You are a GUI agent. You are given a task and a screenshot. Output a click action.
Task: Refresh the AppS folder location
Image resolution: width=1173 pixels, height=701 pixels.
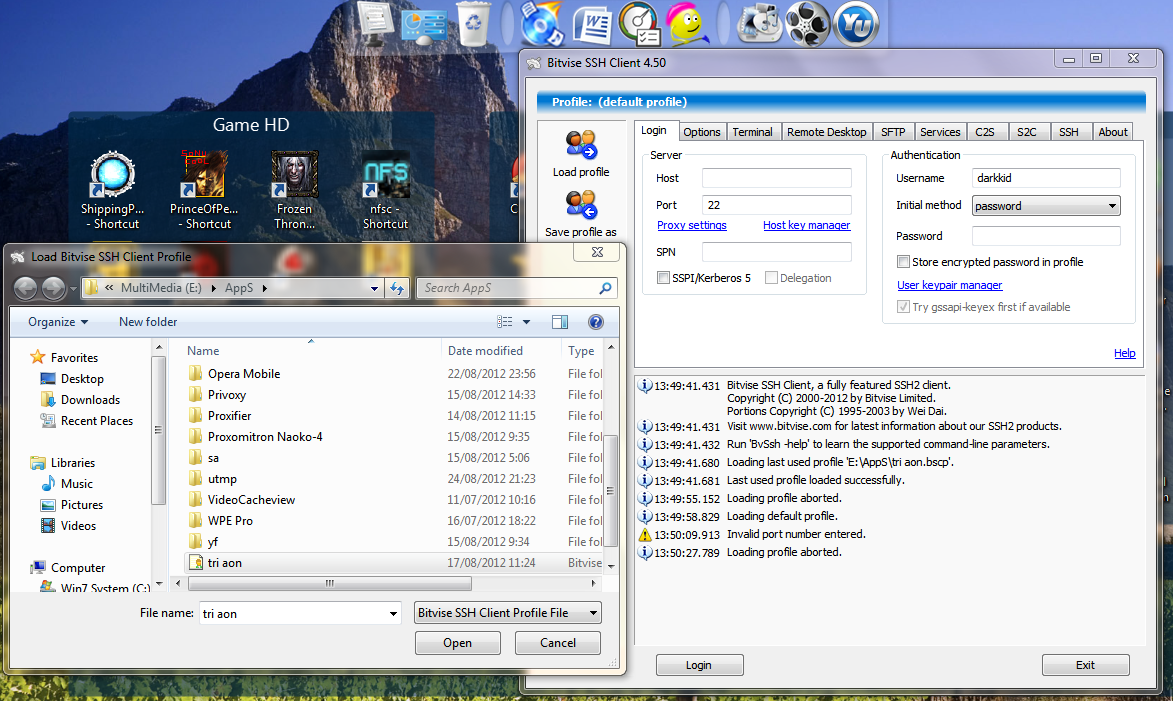coord(397,288)
